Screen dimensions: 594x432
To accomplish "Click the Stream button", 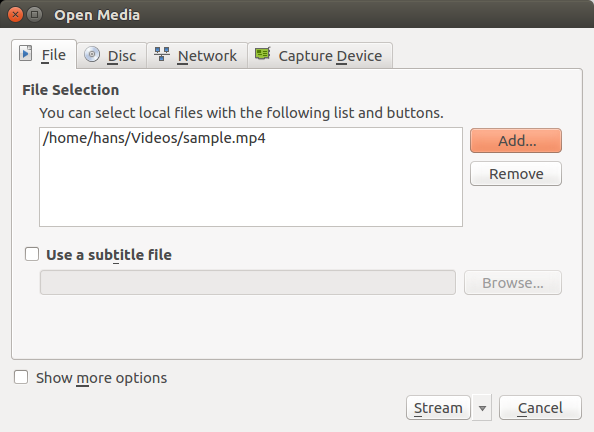I will click(x=438, y=408).
